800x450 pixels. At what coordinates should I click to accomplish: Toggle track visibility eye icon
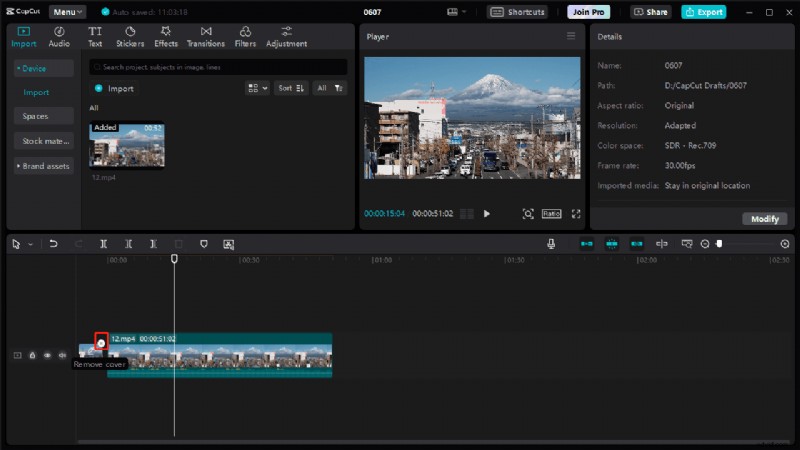tap(47, 355)
